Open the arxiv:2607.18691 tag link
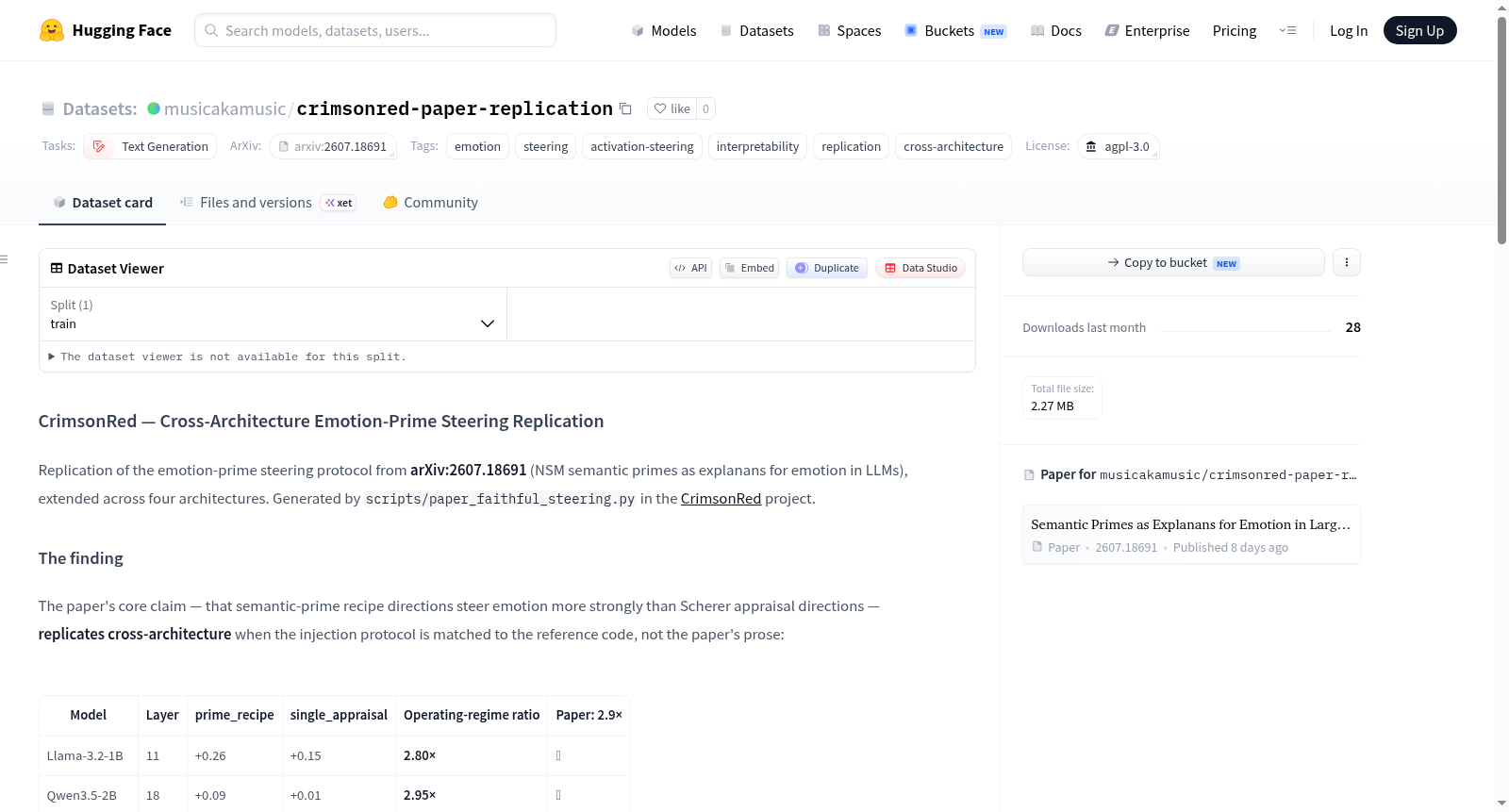The image size is (1509, 812). pos(333,146)
